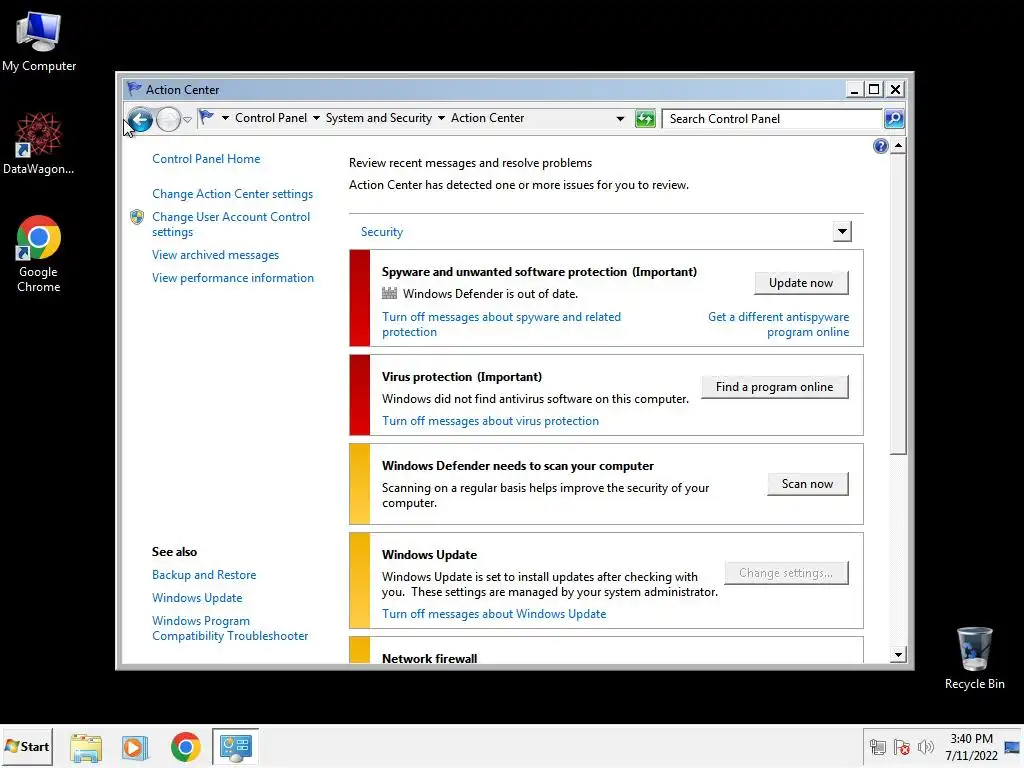Open Windows Explorer from taskbar
Screen dimensions: 1024x768
[86, 747]
